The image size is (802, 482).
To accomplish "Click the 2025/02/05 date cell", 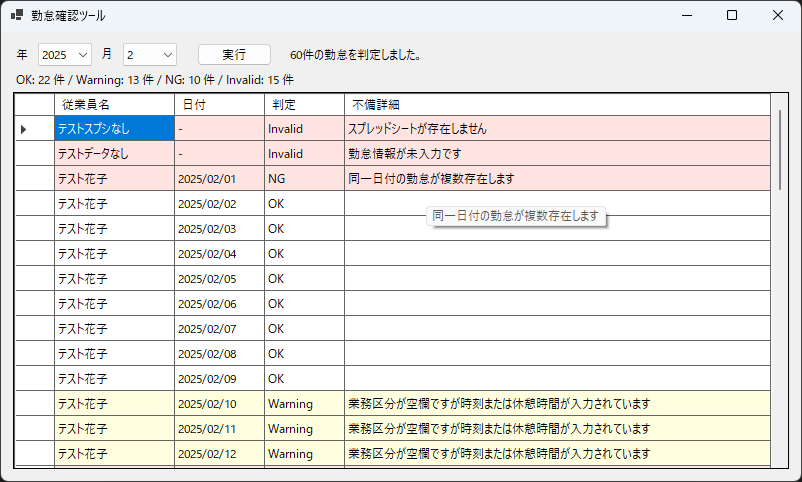I will click(x=219, y=279).
